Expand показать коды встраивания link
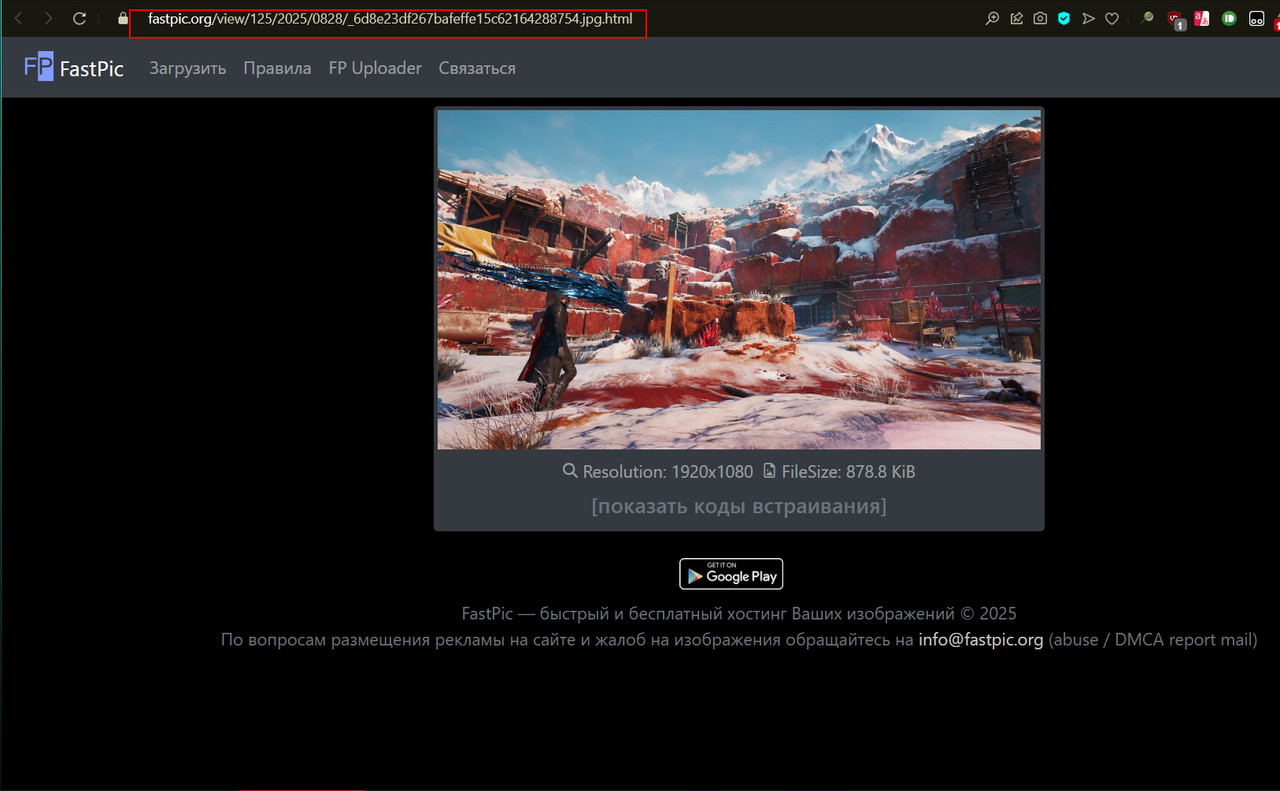Screen dimensions: 1280x791 pyautogui.click(x=739, y=506)
